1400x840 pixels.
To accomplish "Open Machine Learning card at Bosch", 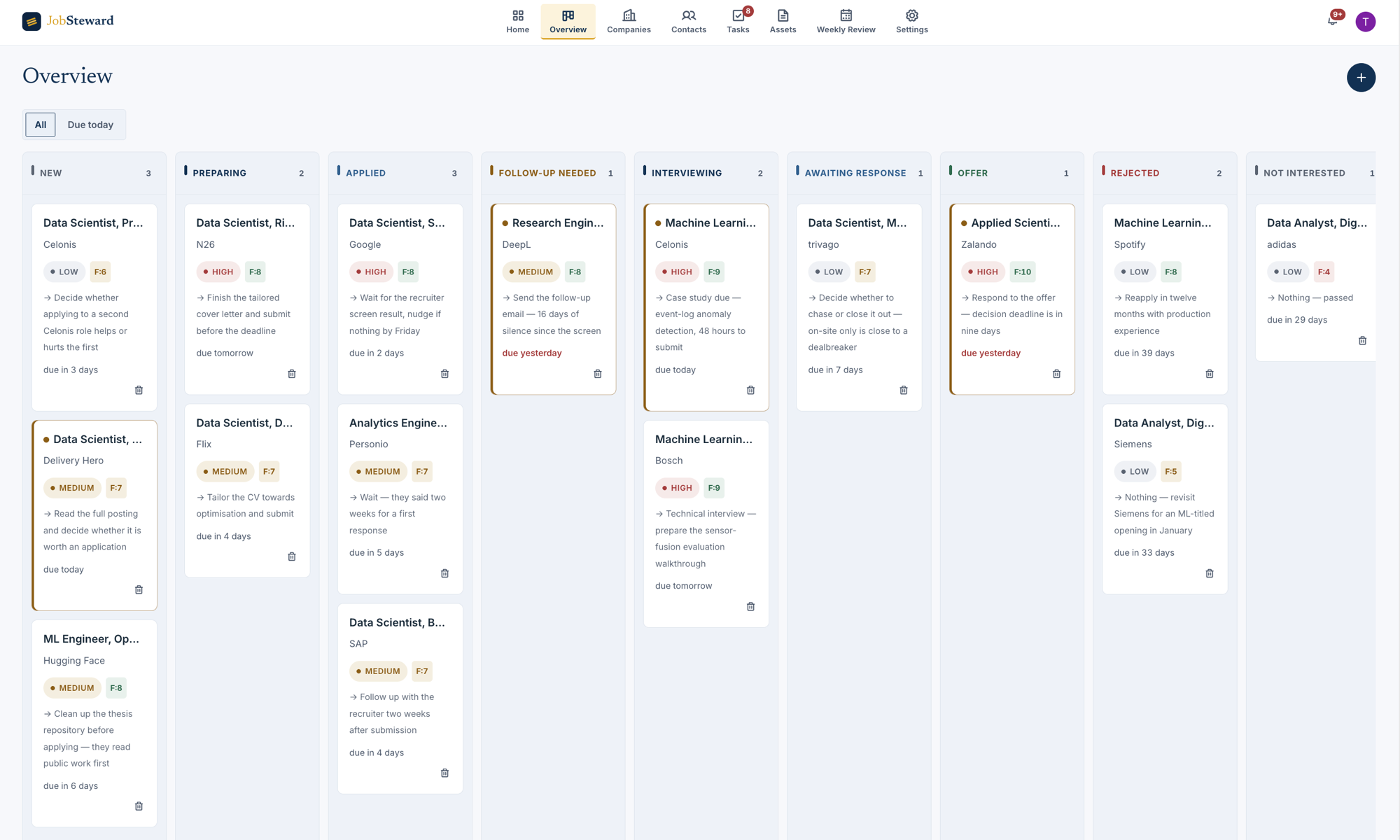I will [x=706, y=524].
